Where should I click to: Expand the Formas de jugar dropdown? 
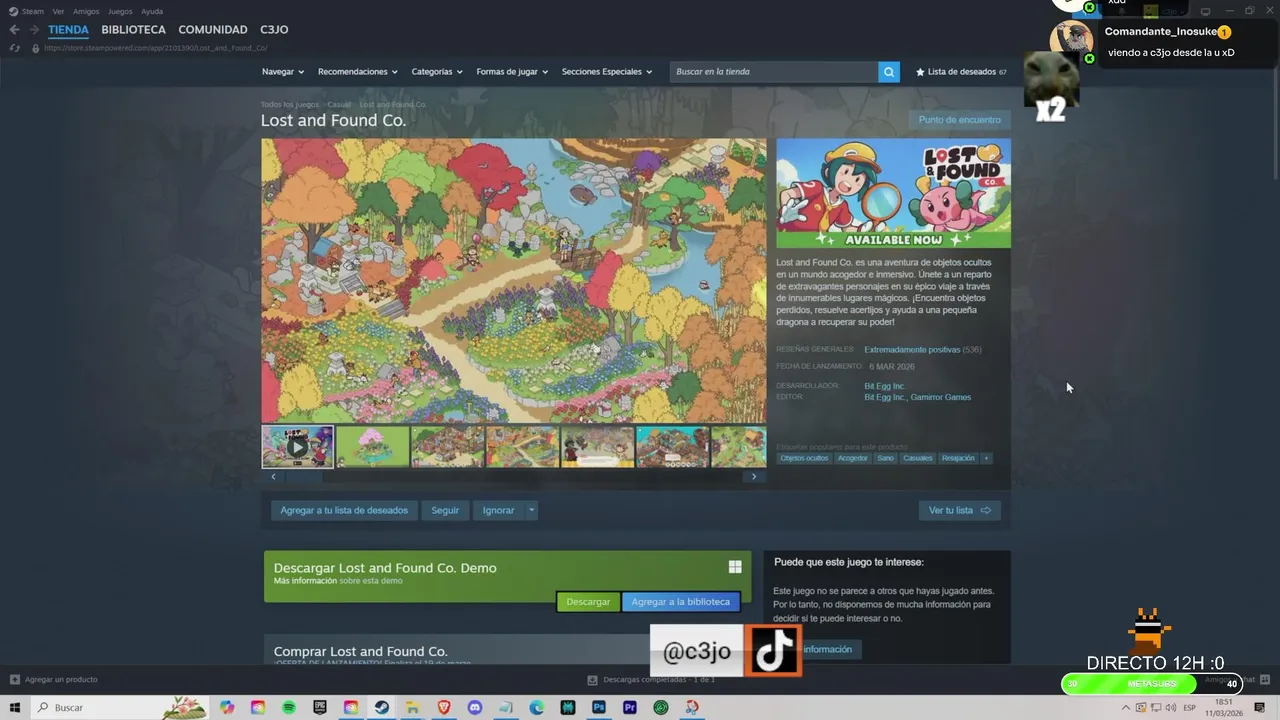tap(512, 72)
